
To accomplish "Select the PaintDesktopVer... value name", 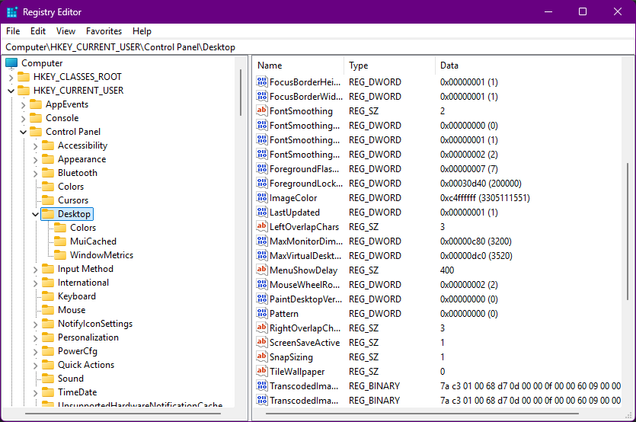I will point(306,299).
